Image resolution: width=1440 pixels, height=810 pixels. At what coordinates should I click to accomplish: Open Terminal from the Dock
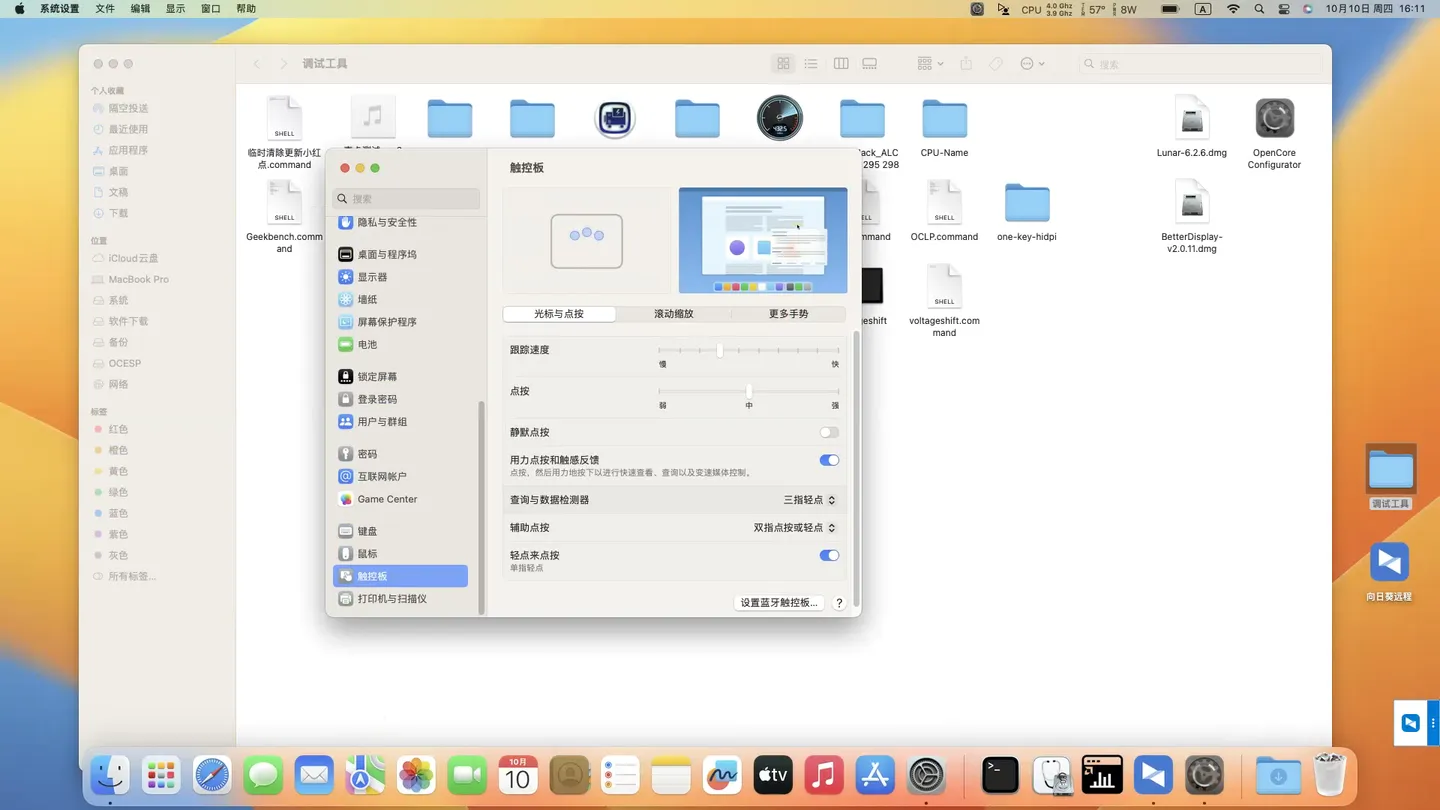pyautogui.click(x=1000, y=775)
